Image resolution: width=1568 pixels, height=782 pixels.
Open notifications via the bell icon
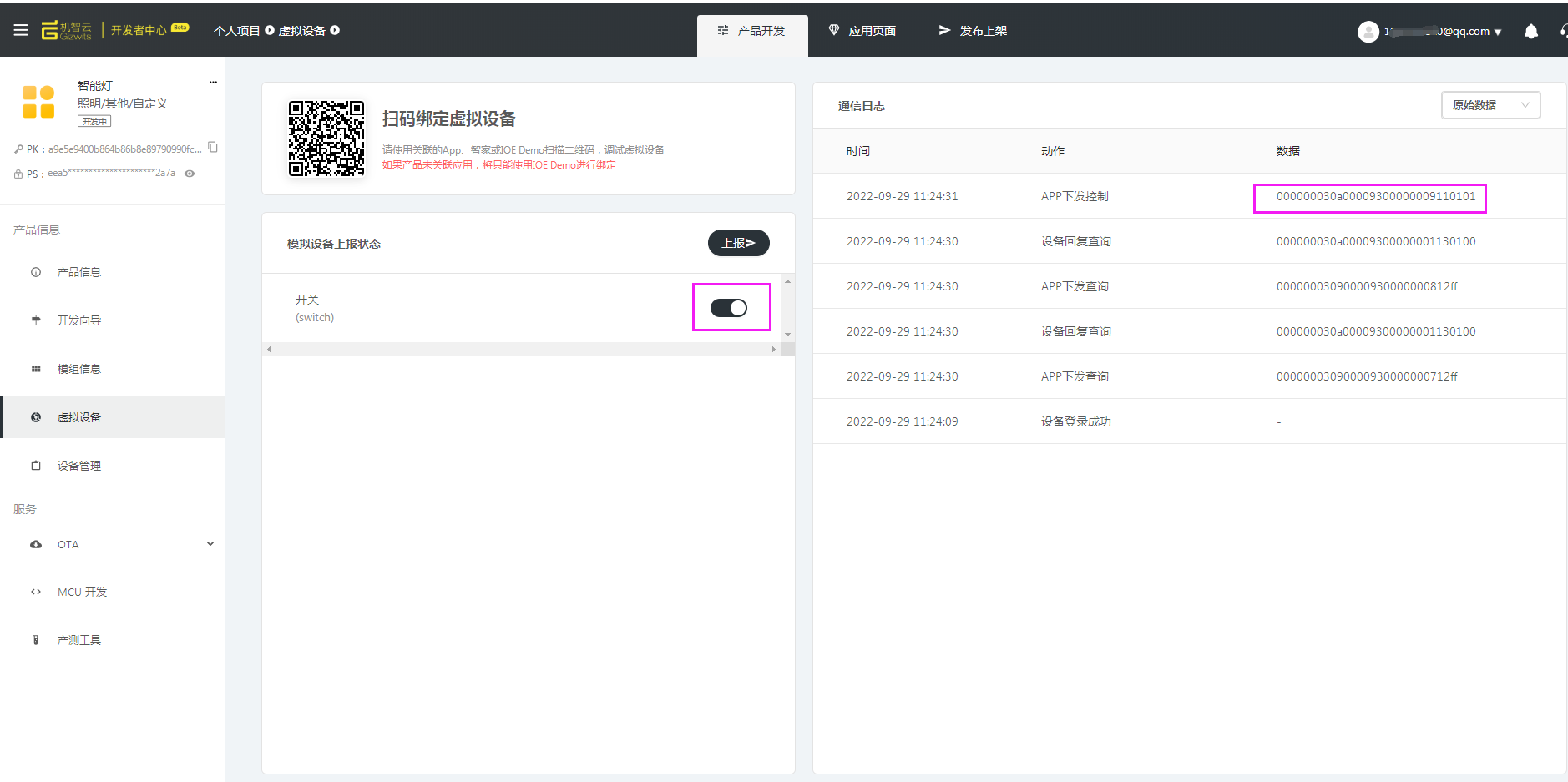click(x=1531, y=31)
